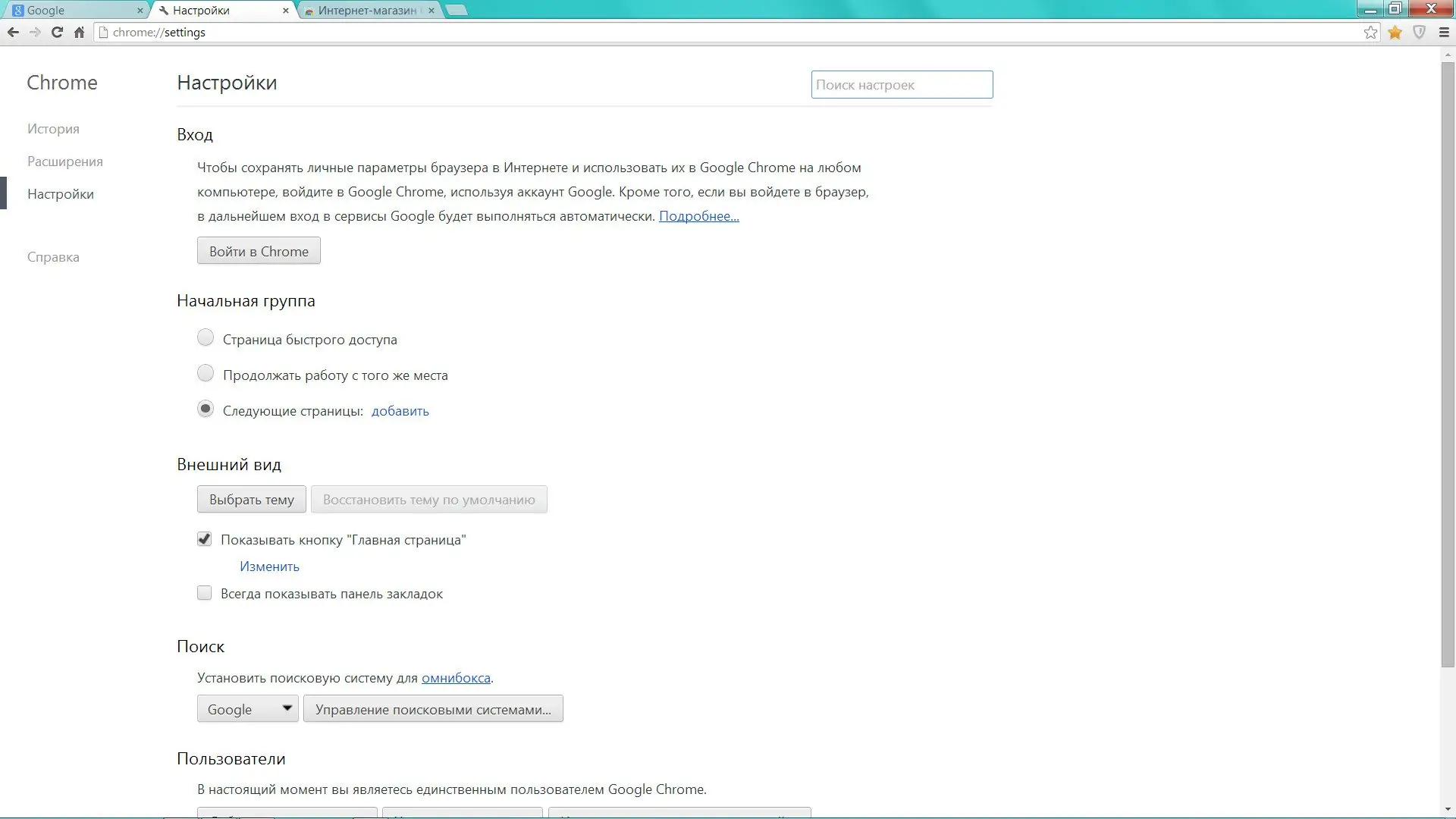Screen dimensions: 1456x819
Task: Switch to the Настройки tab
Action: [x=221, y=11]
